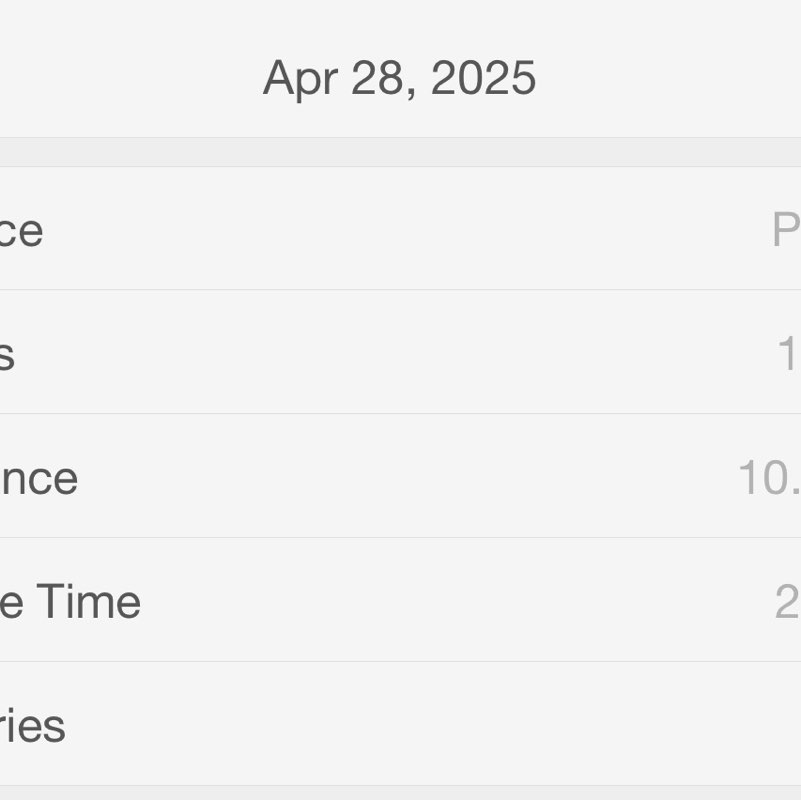Click the '10.' value field
The image size is (801, 800).
coord(768,478)
